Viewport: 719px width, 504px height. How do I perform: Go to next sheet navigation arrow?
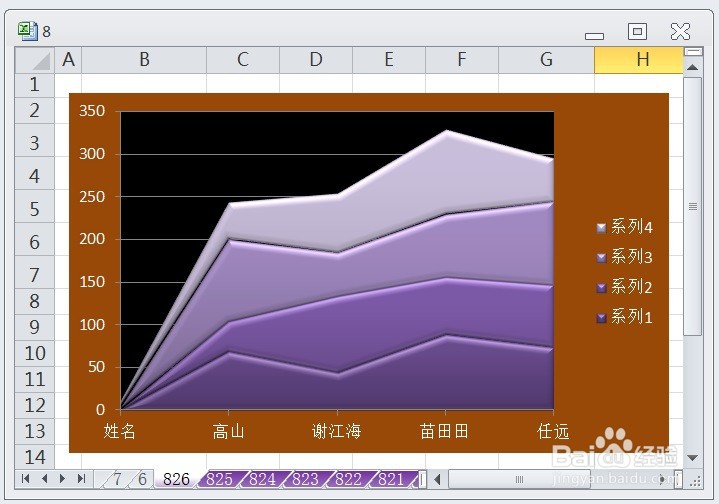(x=62, y=479)
